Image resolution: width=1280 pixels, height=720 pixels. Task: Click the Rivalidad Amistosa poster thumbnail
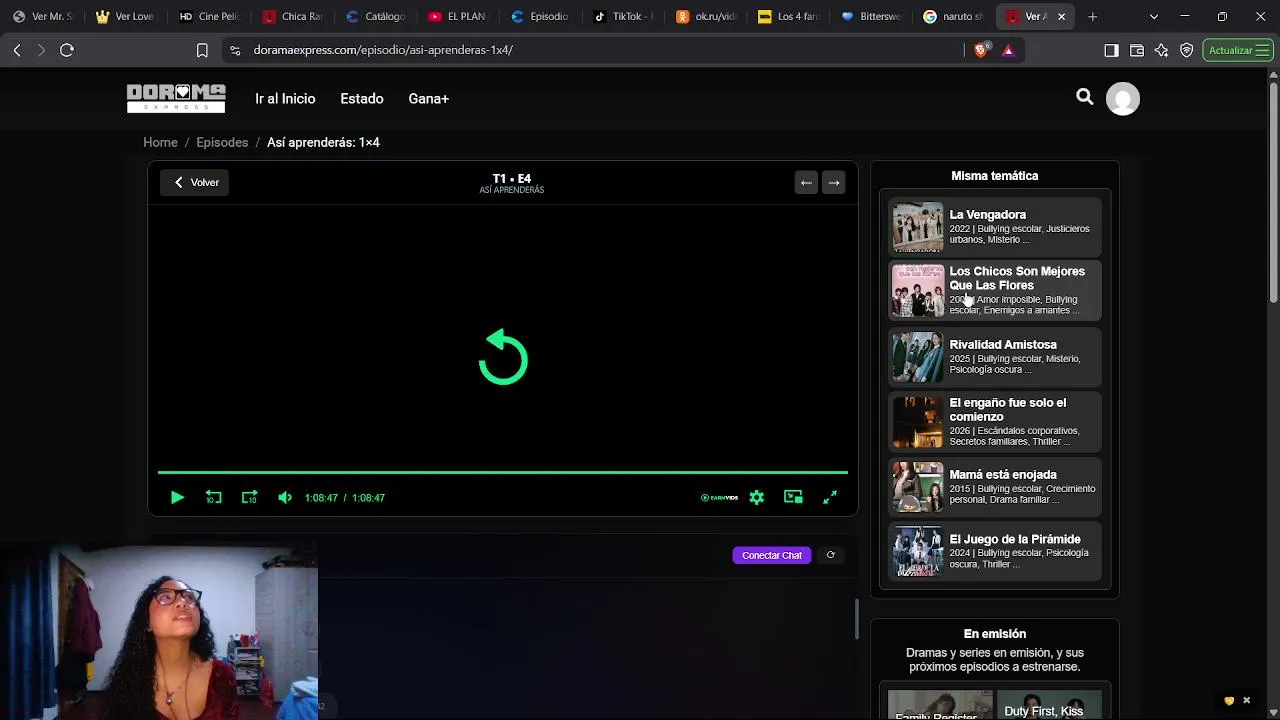click(918, 357)
